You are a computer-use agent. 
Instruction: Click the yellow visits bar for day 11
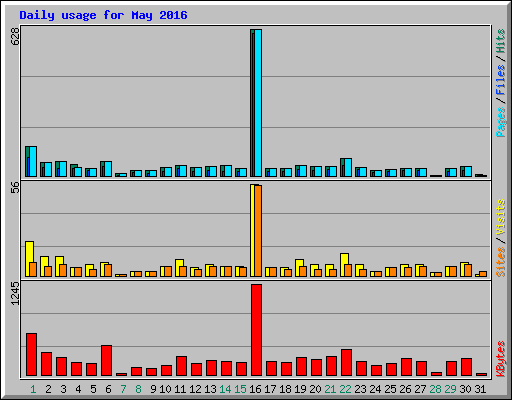178,268
